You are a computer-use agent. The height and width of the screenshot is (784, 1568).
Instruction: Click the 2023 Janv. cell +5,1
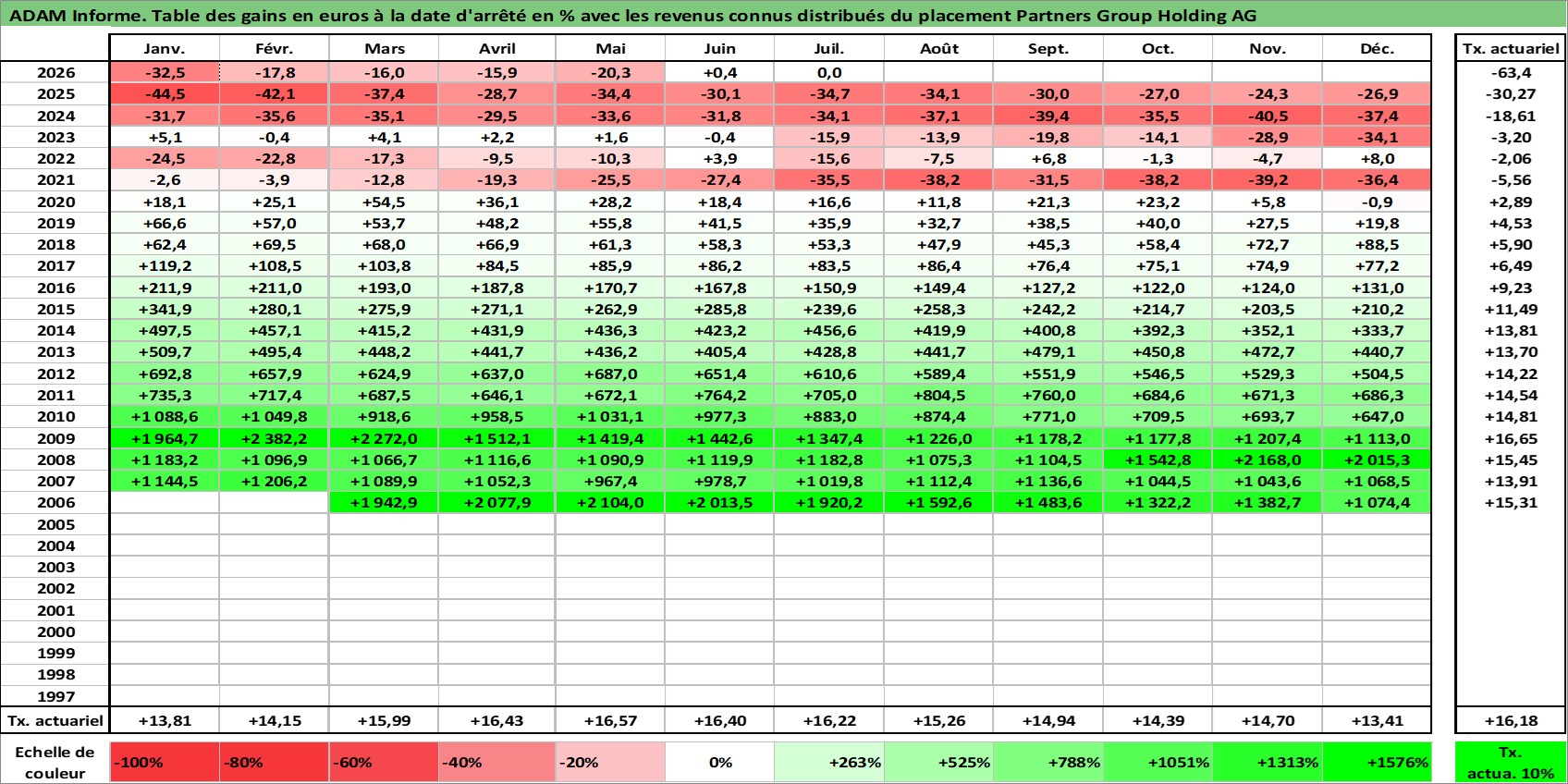(165, 137)
